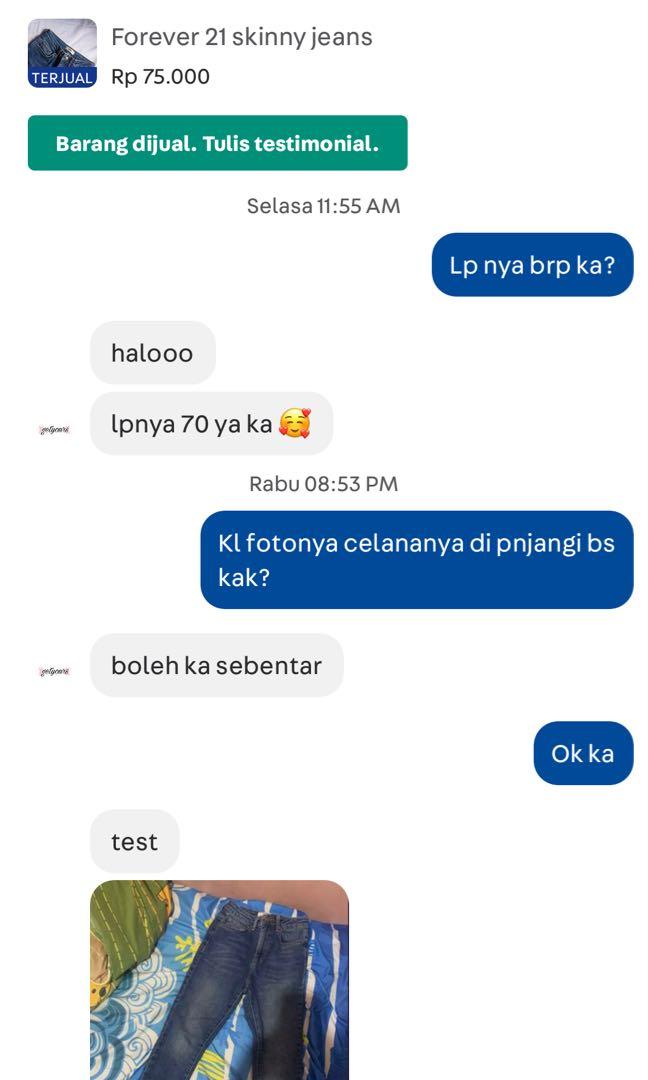Viewport: 648px width, 1080px height.
Task: Select the 'Kl fotonya celananya' blue message
Action: [417, 560]
